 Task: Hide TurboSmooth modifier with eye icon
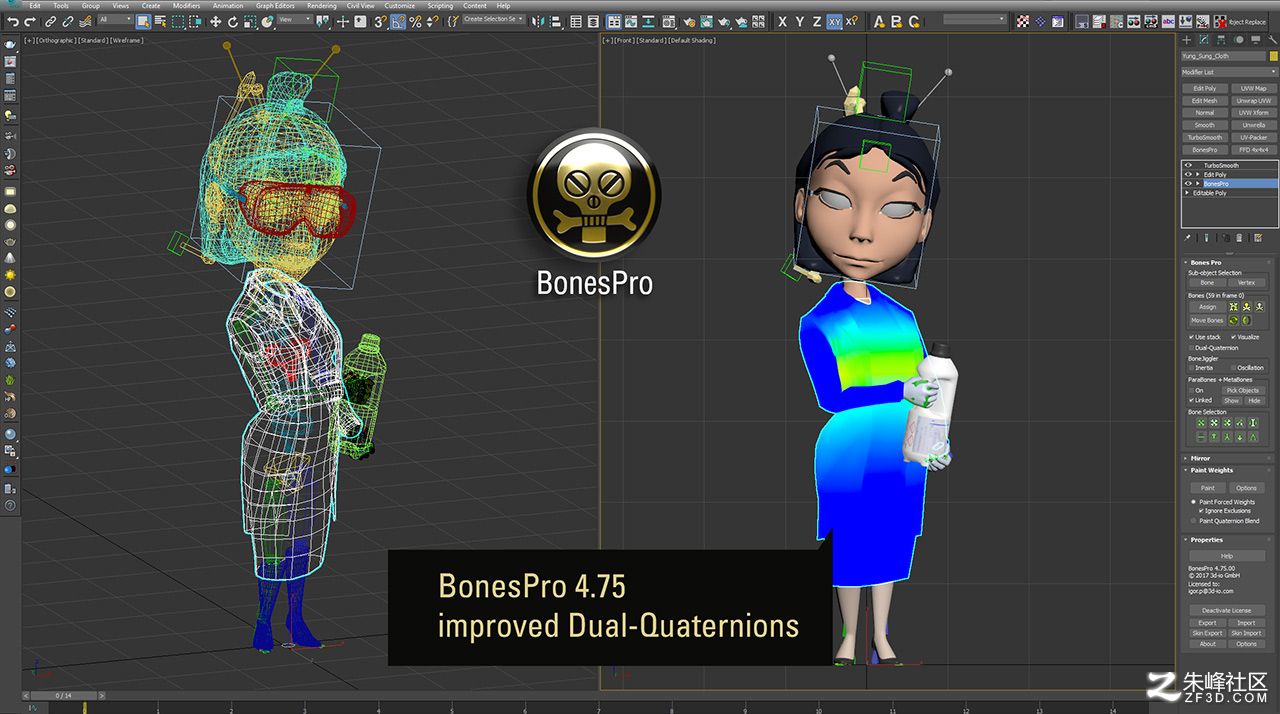1188,165
